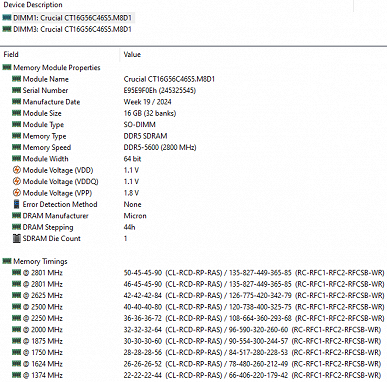Click the SDRAM Die Count chip icon
This screenshot has height=382, width=387.
coord(16,238)
